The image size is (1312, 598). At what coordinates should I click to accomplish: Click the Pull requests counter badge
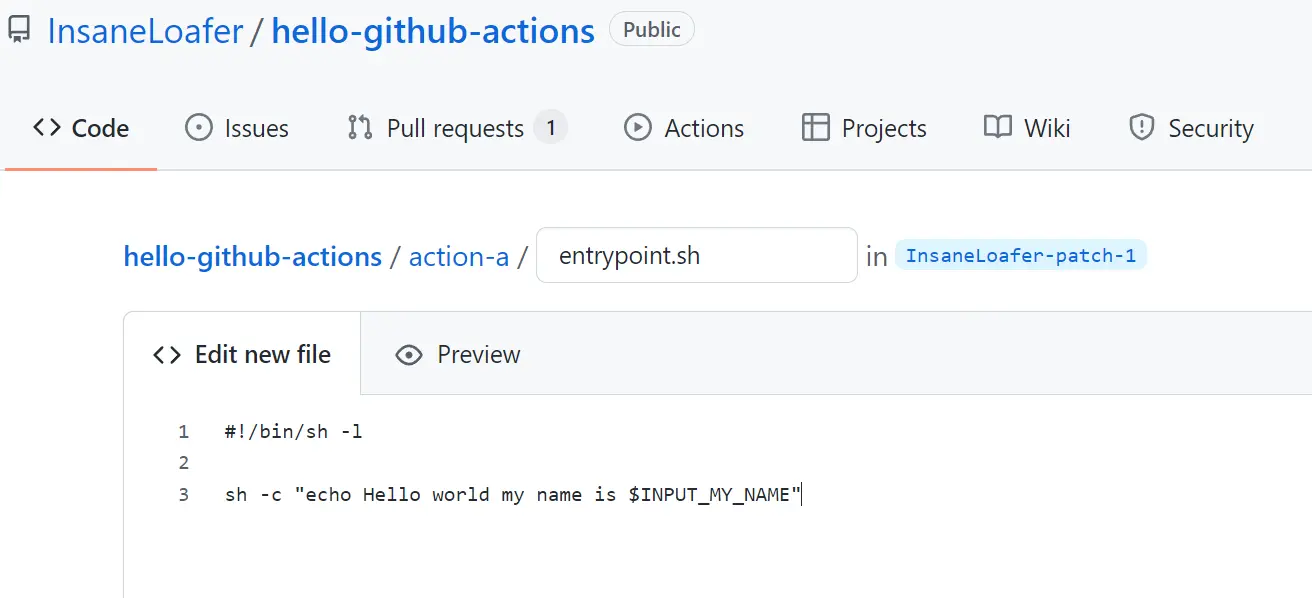550,128
